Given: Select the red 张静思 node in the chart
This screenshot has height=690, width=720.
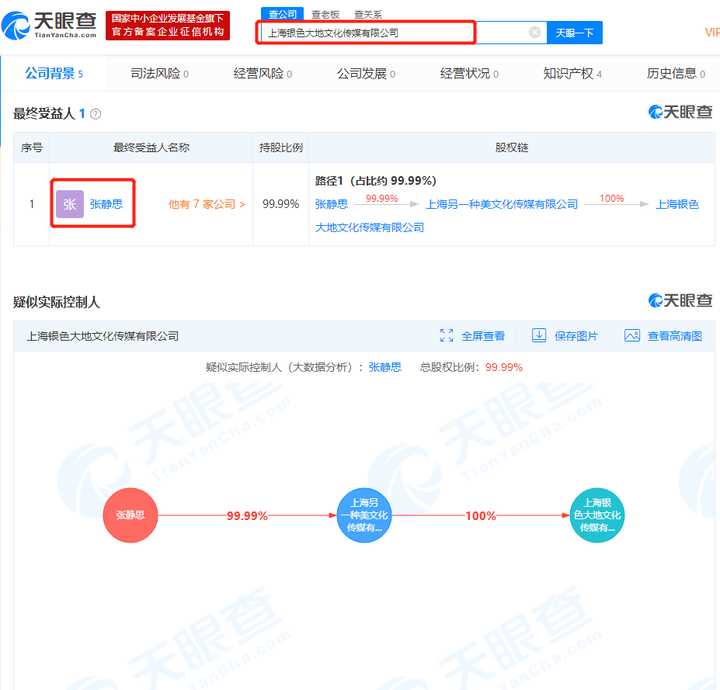Looking at the screenshot, I should point(130,515).
